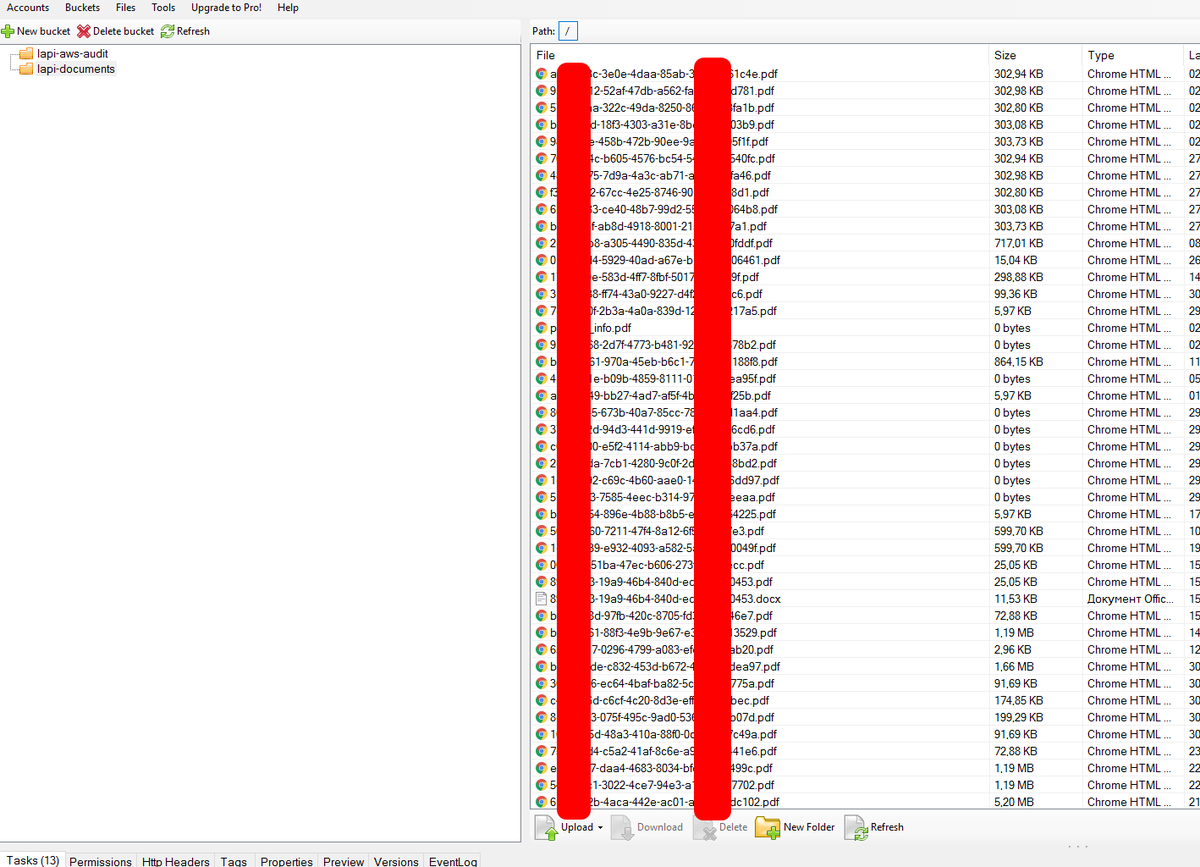The image size is (1200, 867).
Task: Click Chrome icon of the 298,88 KB file
Action: coord(542,277)
